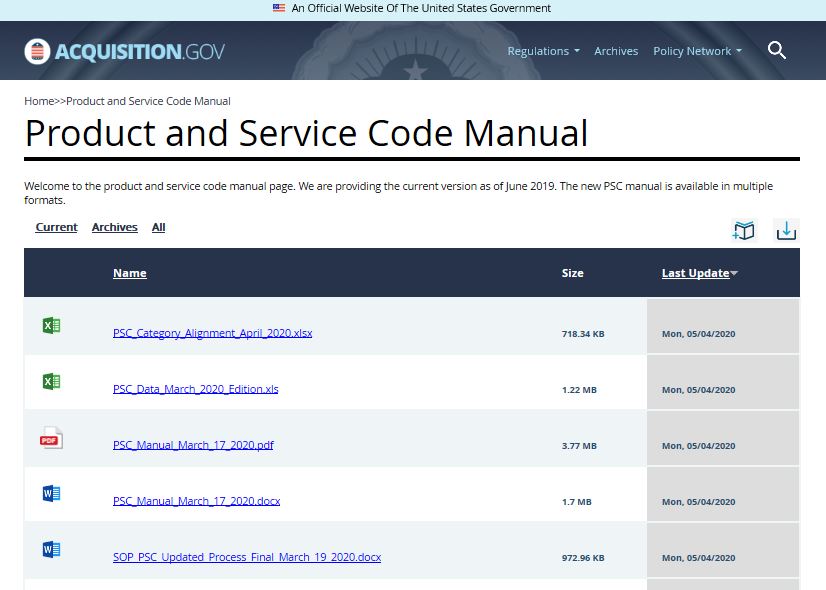Click Excel icon for PSC_Category_Alignment file
This screenshot has width=826, height=590.
(52, 325)
